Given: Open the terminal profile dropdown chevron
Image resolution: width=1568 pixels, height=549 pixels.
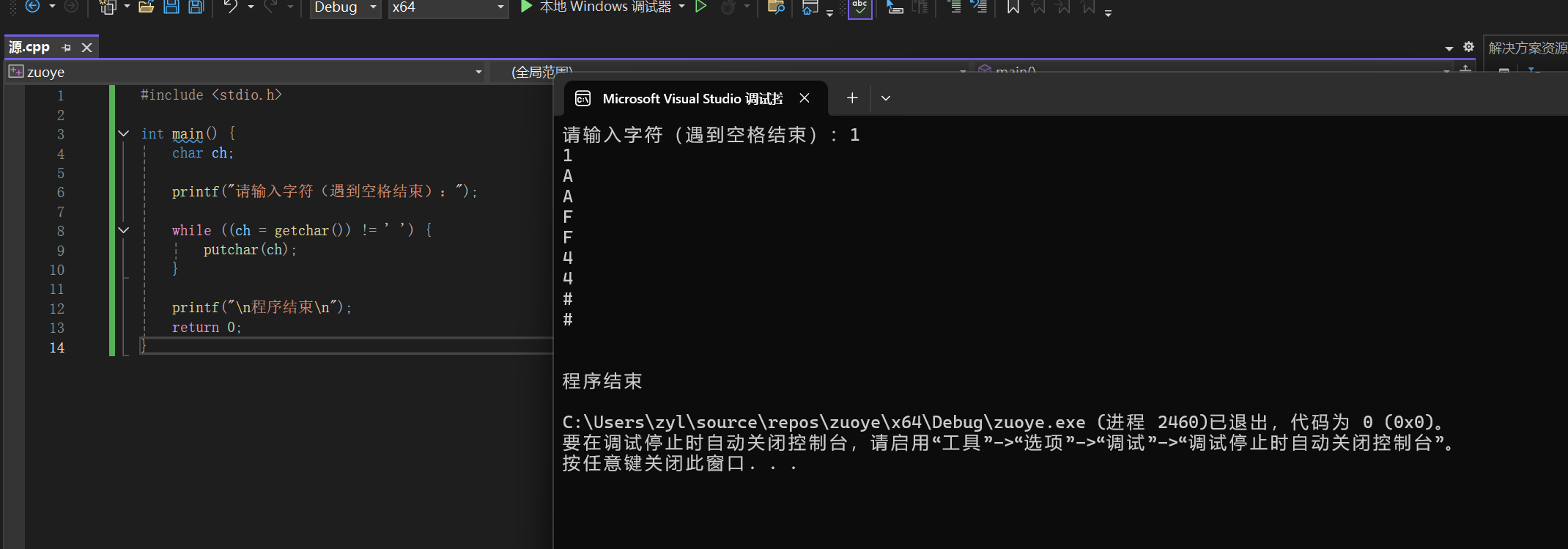Looking at the screenshot, I should point(886,98).
